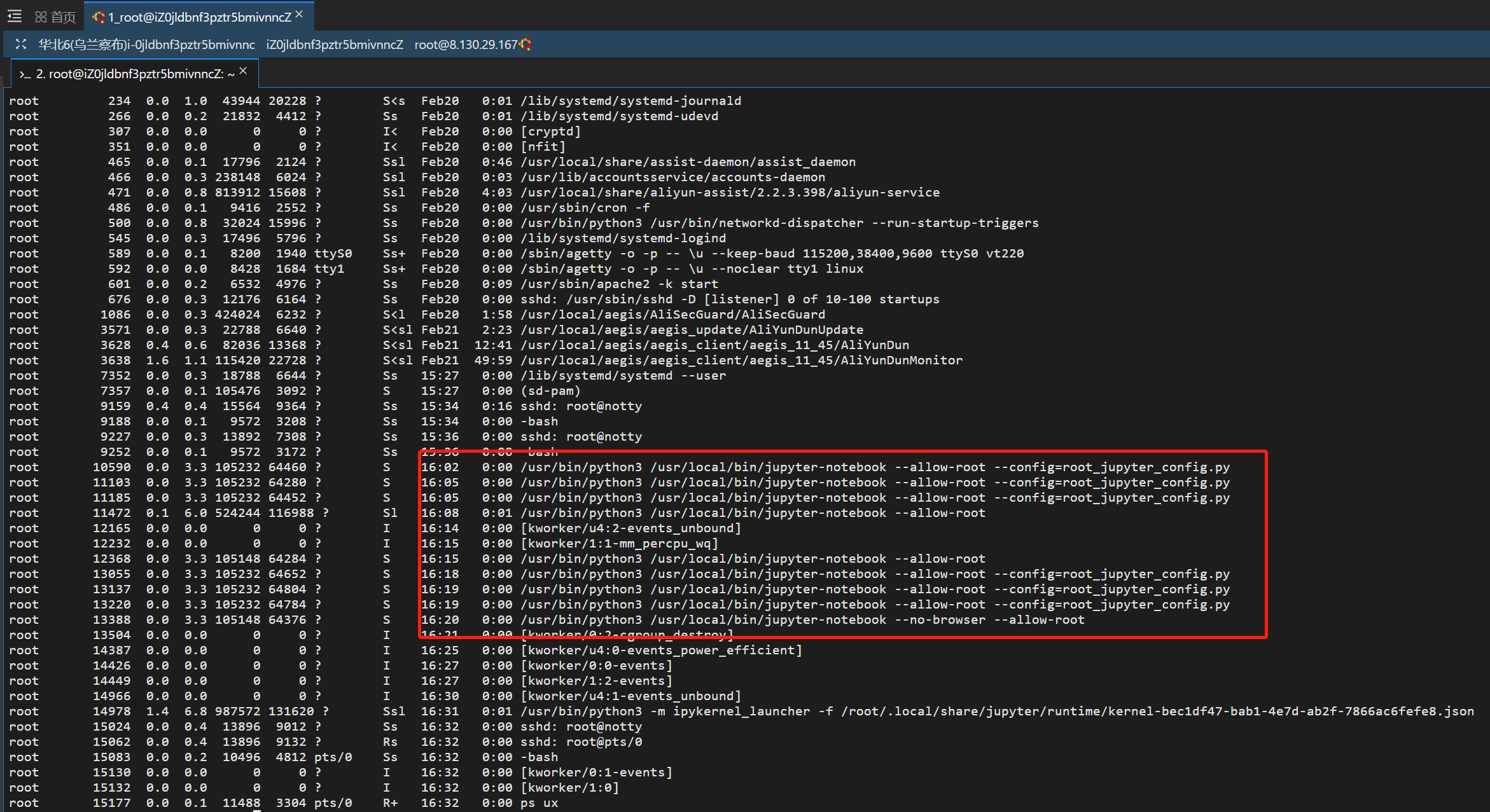Click PID 9159 in the process list
Viewport: 1490px width, 812px height.
click(116, 406)
